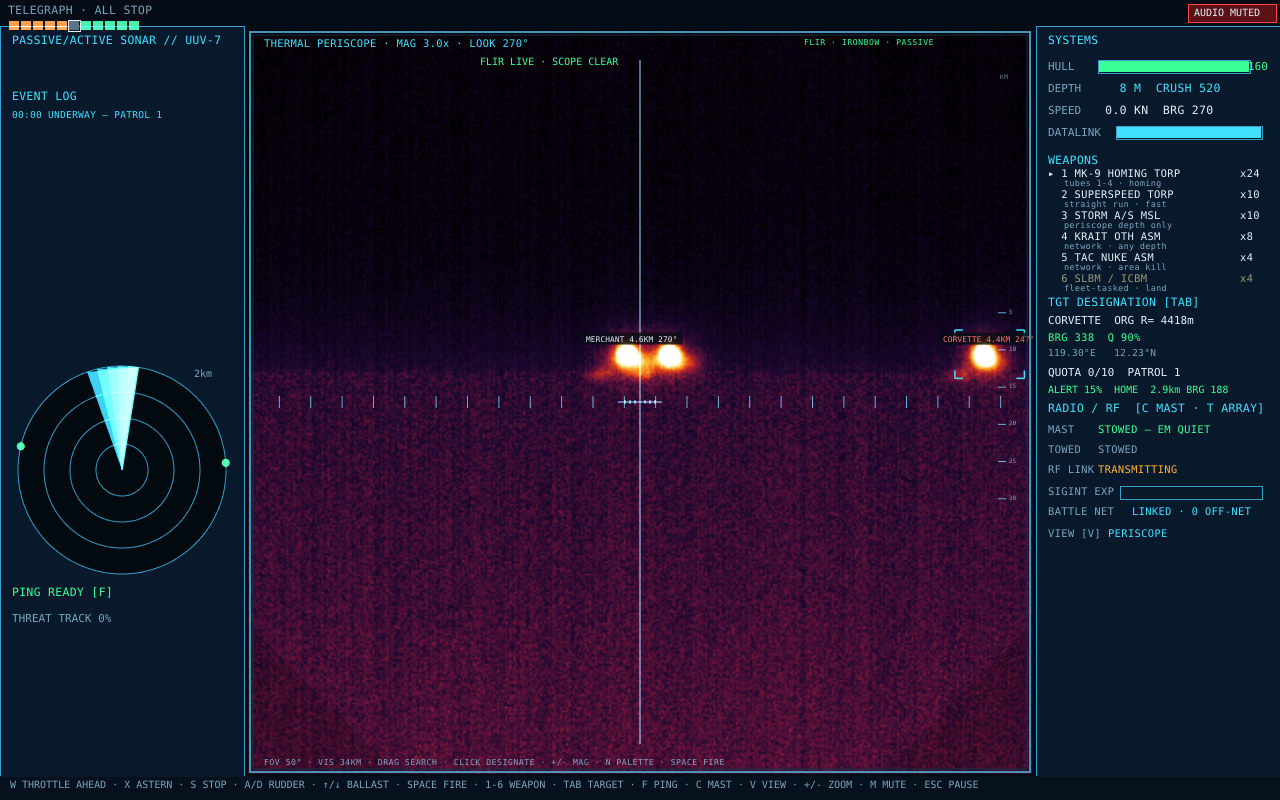Designate the bracketed corvette heat signature
Screen dimensions: 1280x800
pyautogui.click(x=984, y=356)
